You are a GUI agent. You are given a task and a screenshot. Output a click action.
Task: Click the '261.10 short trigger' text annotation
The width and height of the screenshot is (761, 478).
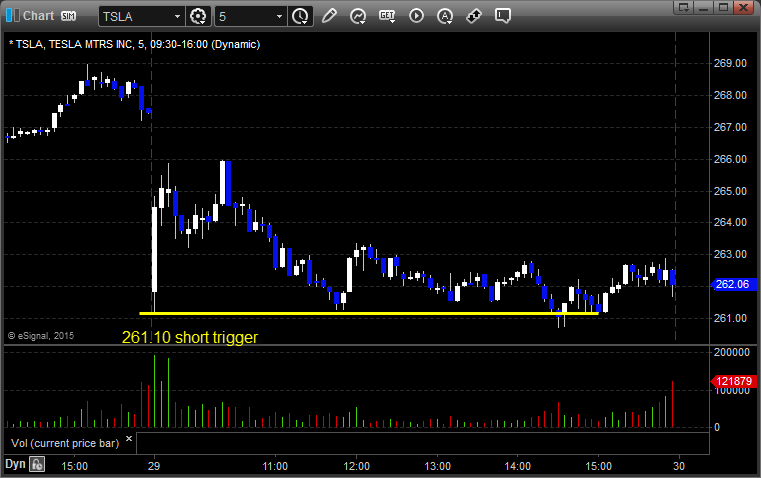pos(190,337)
